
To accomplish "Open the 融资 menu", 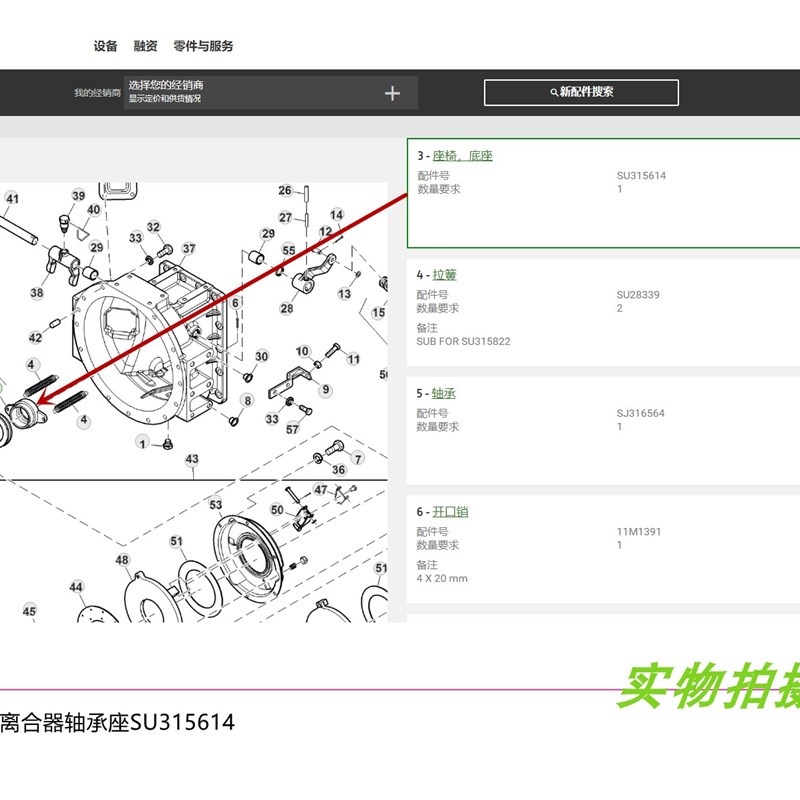I will click(144, 46).
